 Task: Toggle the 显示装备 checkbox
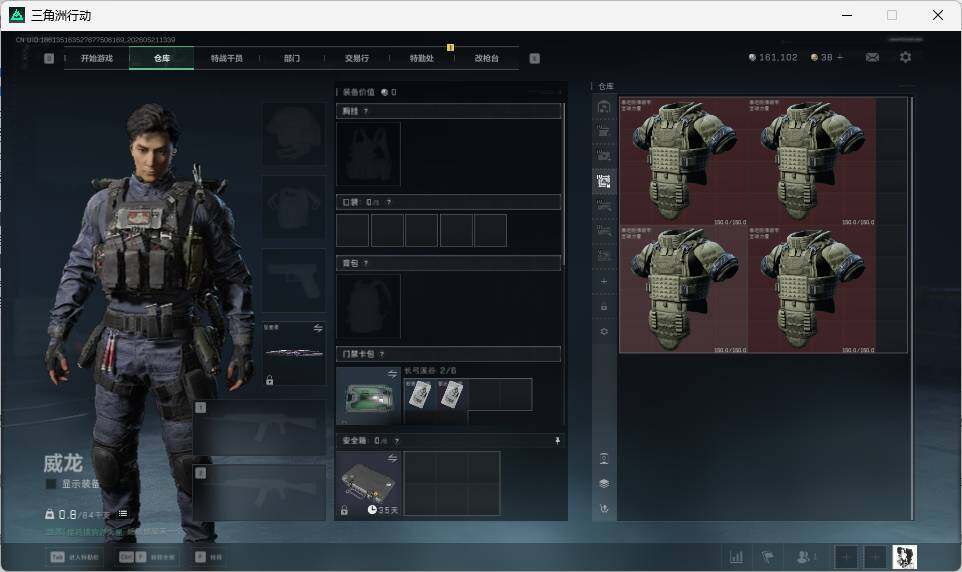(x=52, y=484)
